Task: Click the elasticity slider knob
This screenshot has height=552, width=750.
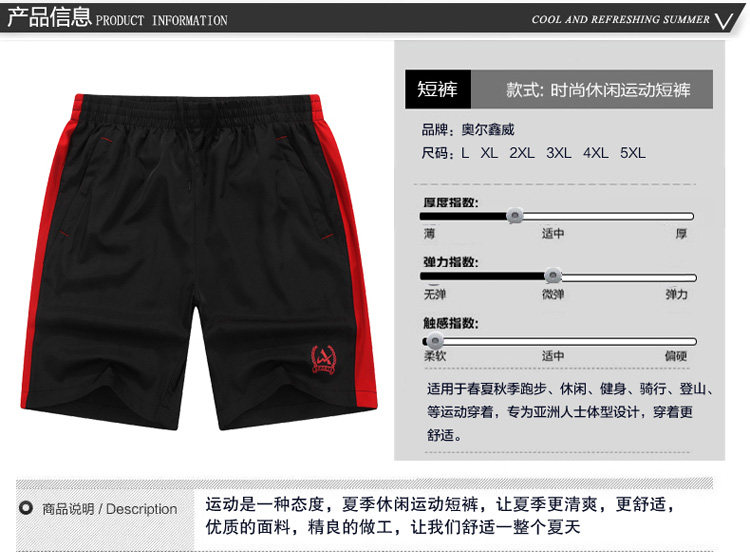Action: pos(553,276)
